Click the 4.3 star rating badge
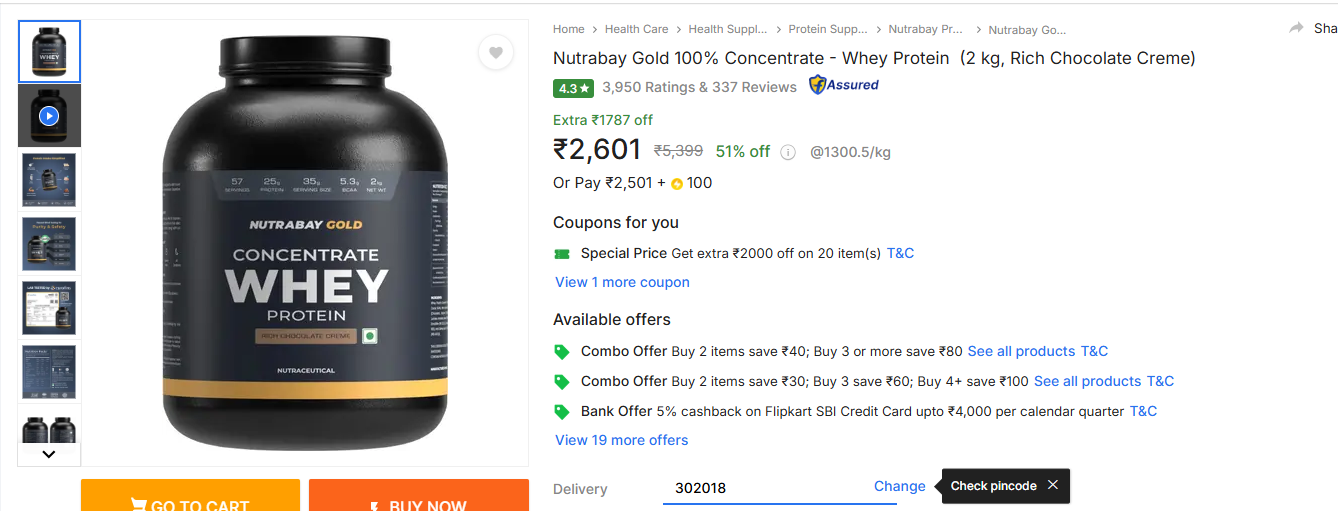Screen dimensions: 1338x511 [x=574, y=88]
